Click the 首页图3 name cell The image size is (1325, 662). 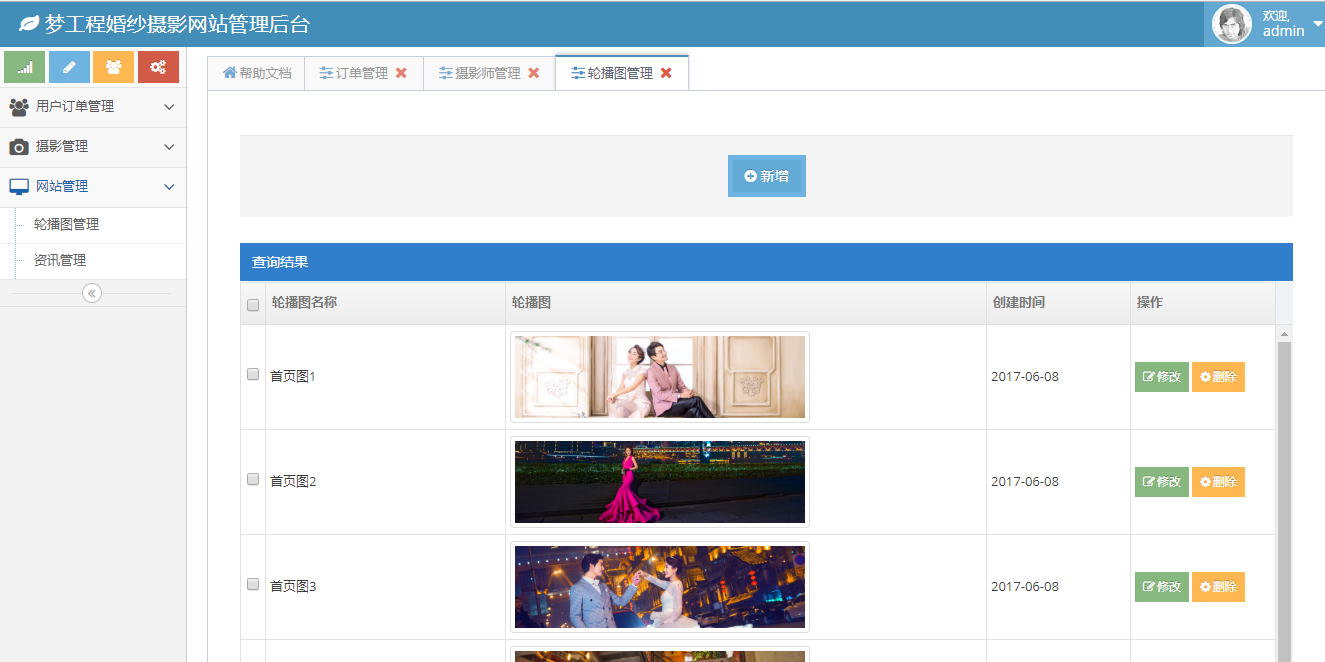click(x=385, y=587)
